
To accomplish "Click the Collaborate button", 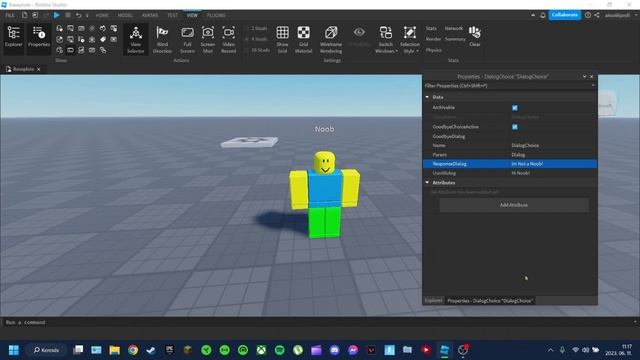I will click(565, 15).
